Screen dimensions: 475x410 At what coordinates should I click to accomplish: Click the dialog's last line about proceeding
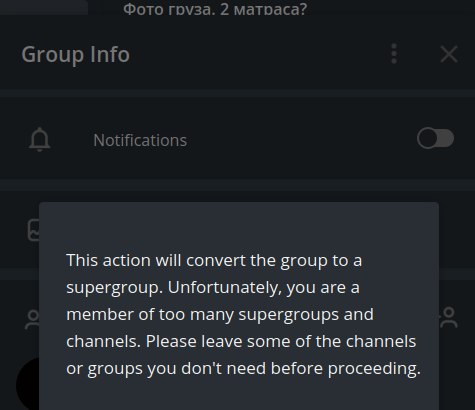point(243,369)
